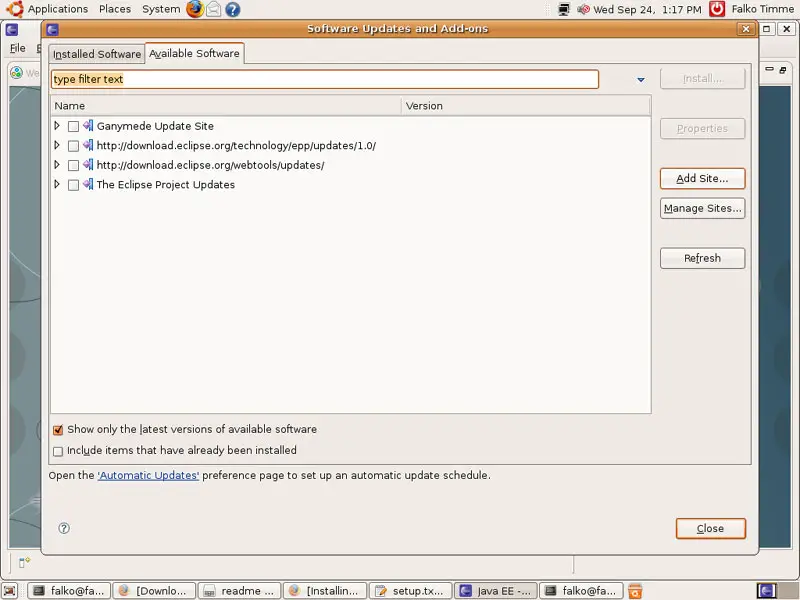
Task: Click the minimize view icon in Eclipse window
Action: (769, 69)
